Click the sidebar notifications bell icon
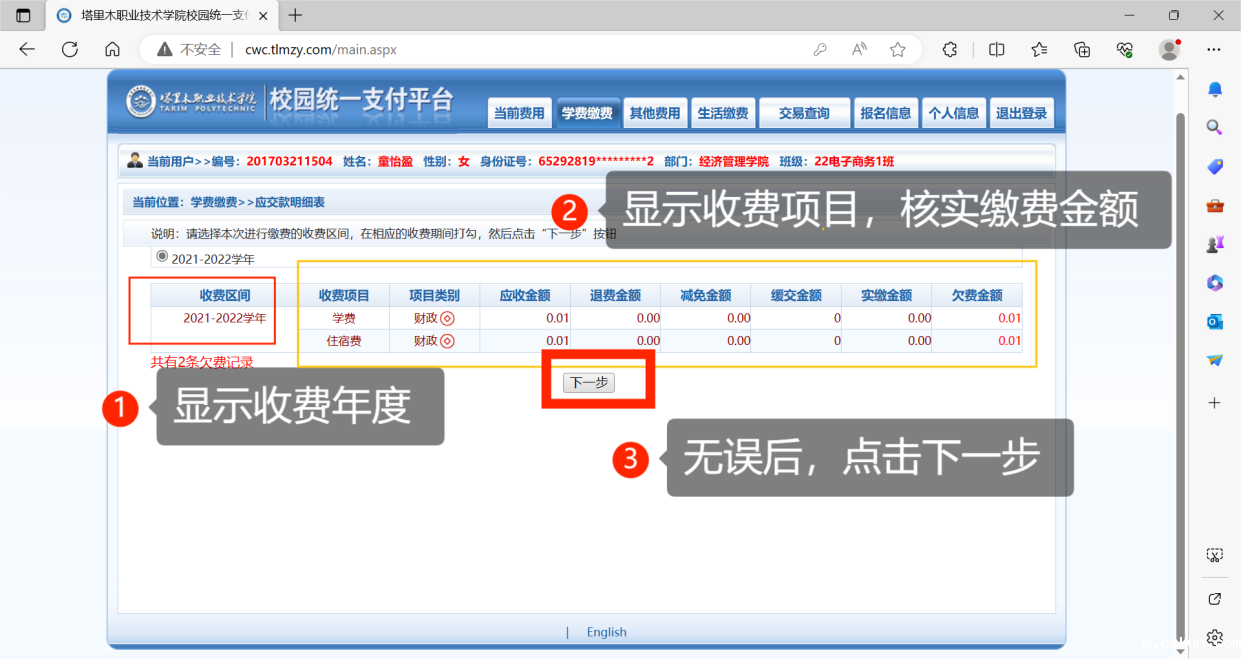Screen dimensions: 1241x659 (1215, 90)
